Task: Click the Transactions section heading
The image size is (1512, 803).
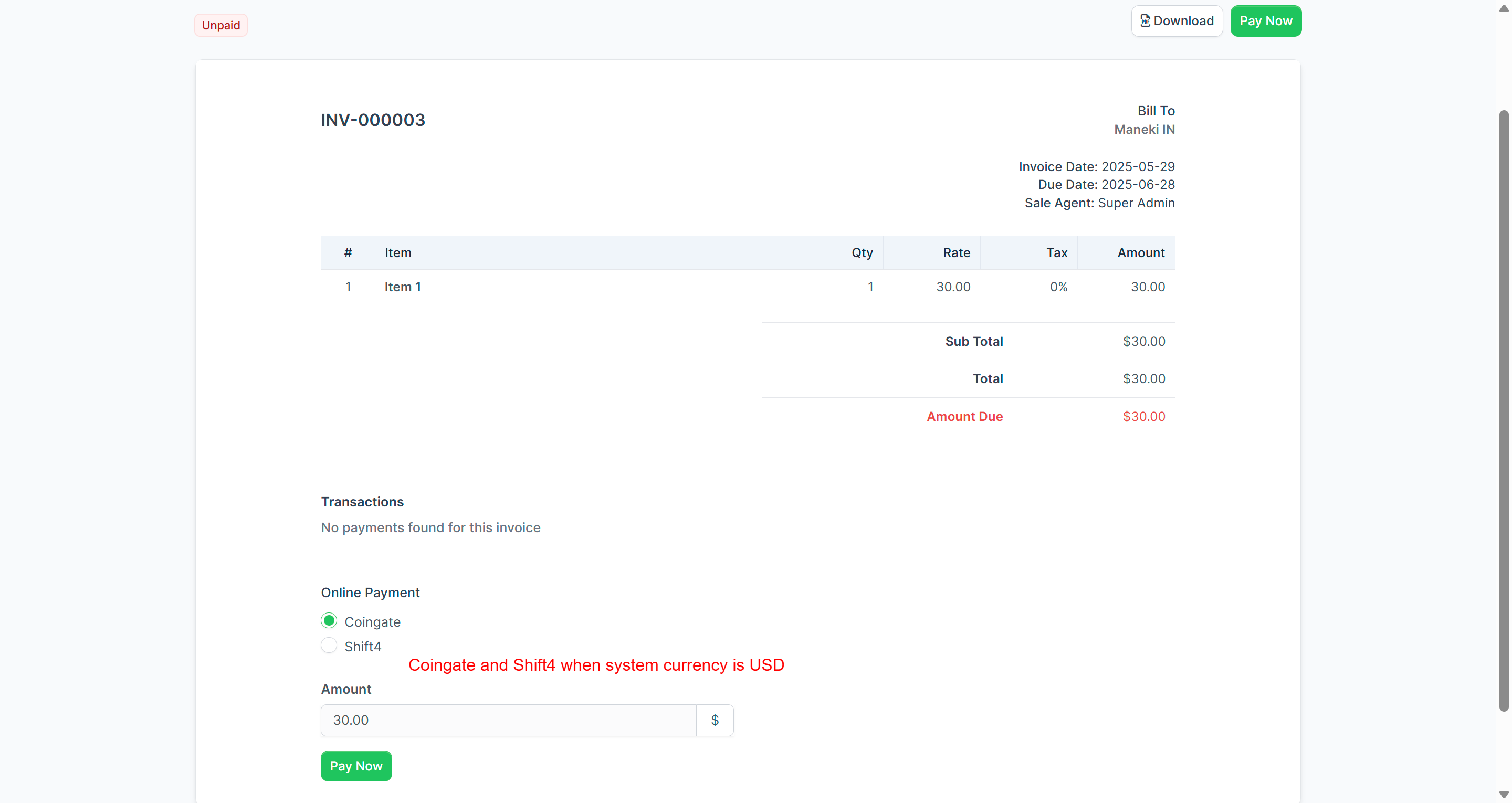Action: (x=362, y=501)
